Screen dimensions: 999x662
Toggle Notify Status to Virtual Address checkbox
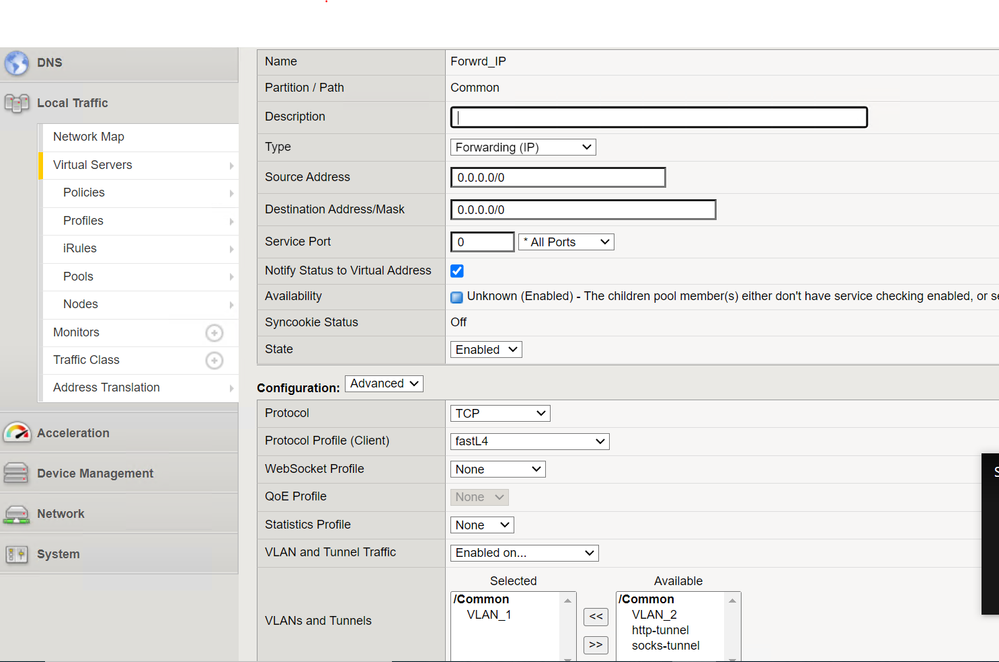pos(457,271)
